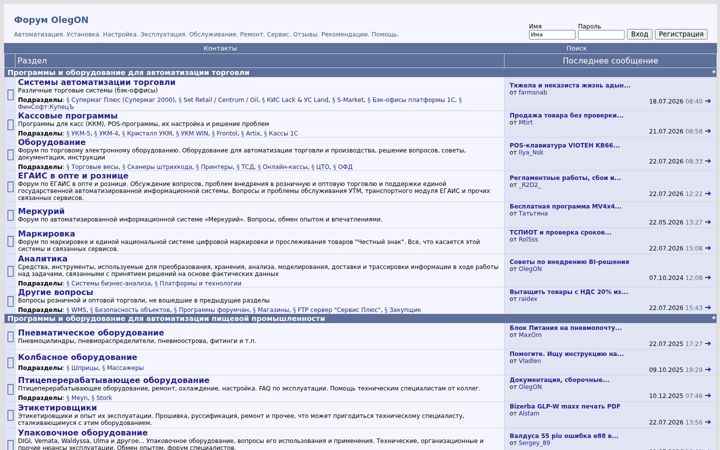
Task: Open forum status icon beside ЕГАИС в опте и рознице
Action: pos(10,186)
